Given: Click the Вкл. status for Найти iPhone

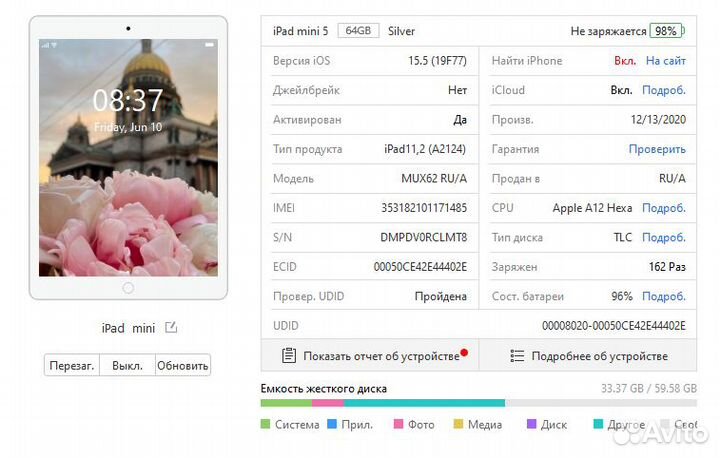Looking at the screenshot, I should click(625, 61).
